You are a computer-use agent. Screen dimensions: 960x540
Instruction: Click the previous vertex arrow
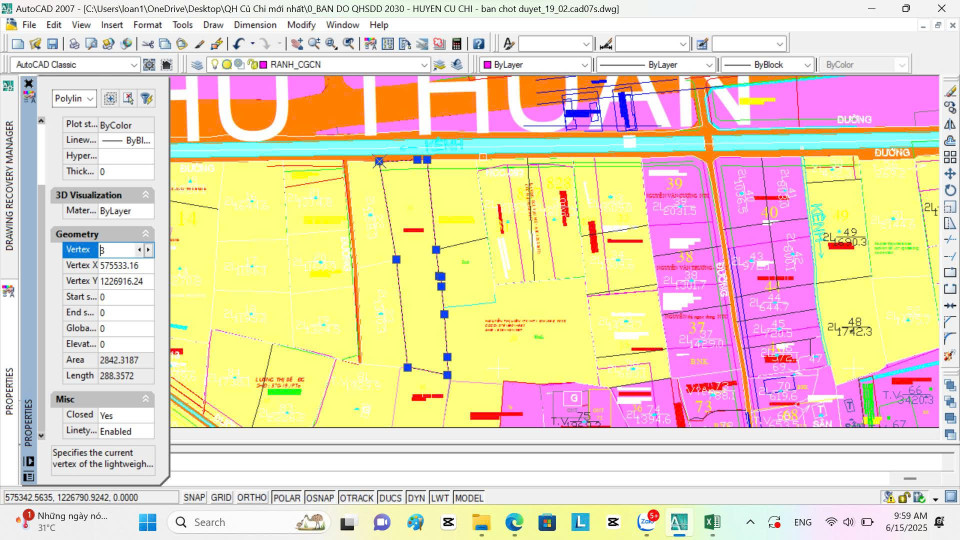coord(140,250)
